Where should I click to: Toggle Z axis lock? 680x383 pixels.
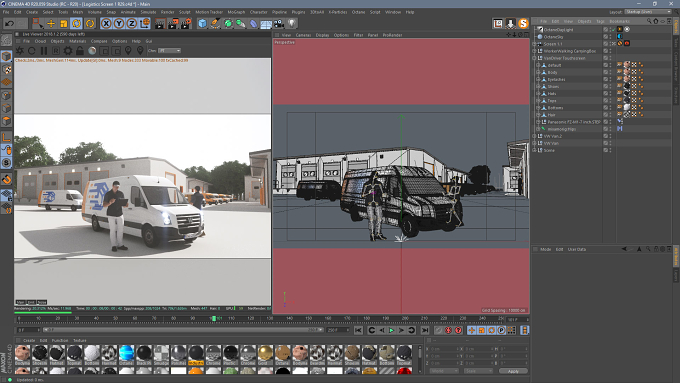tap(132, 23)
